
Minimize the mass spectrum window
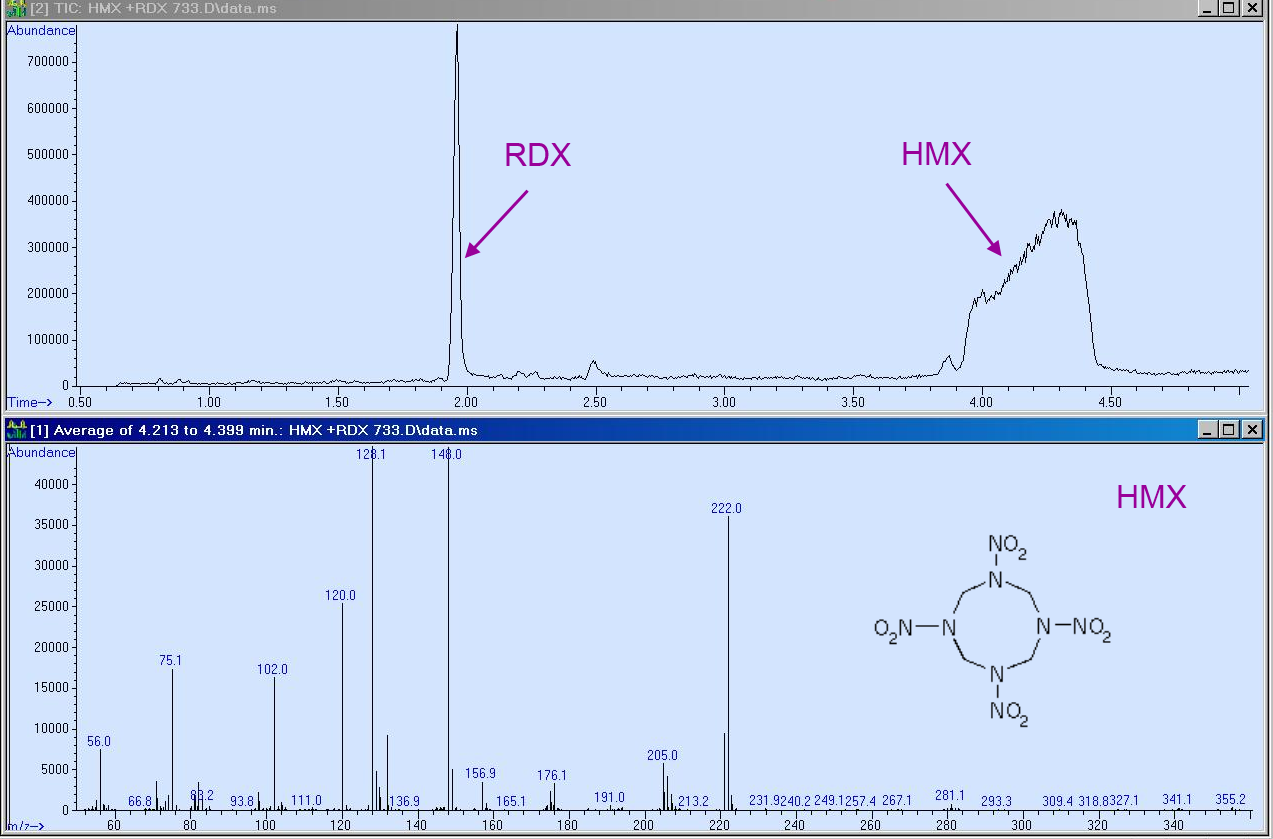(x=1208, y=429)
